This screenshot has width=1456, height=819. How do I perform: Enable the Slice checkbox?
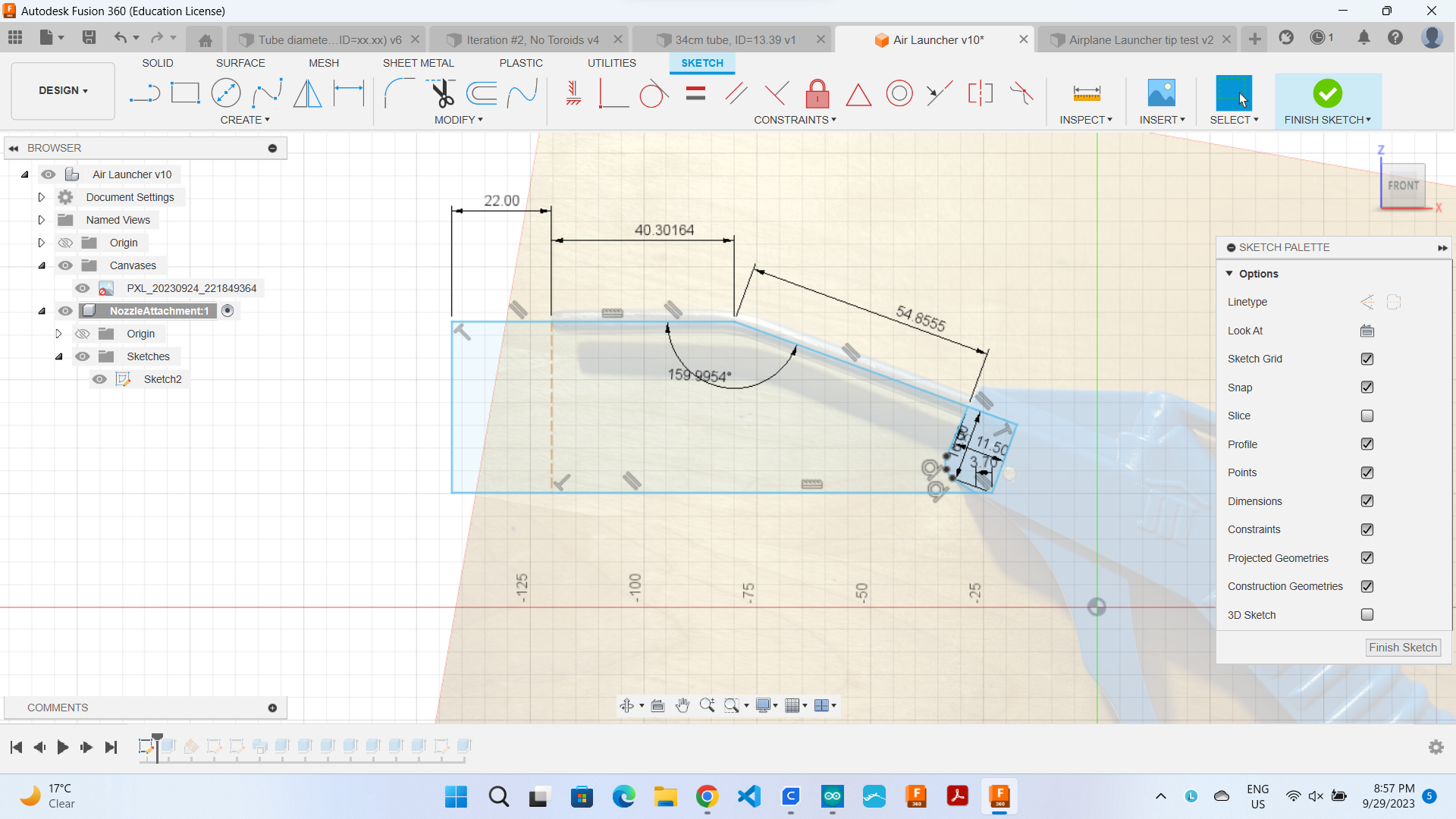[1367, 416]
